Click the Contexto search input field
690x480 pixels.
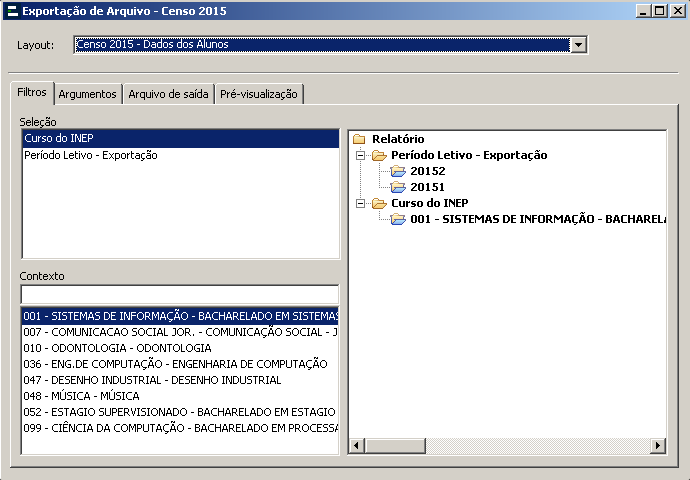[180, 294]
